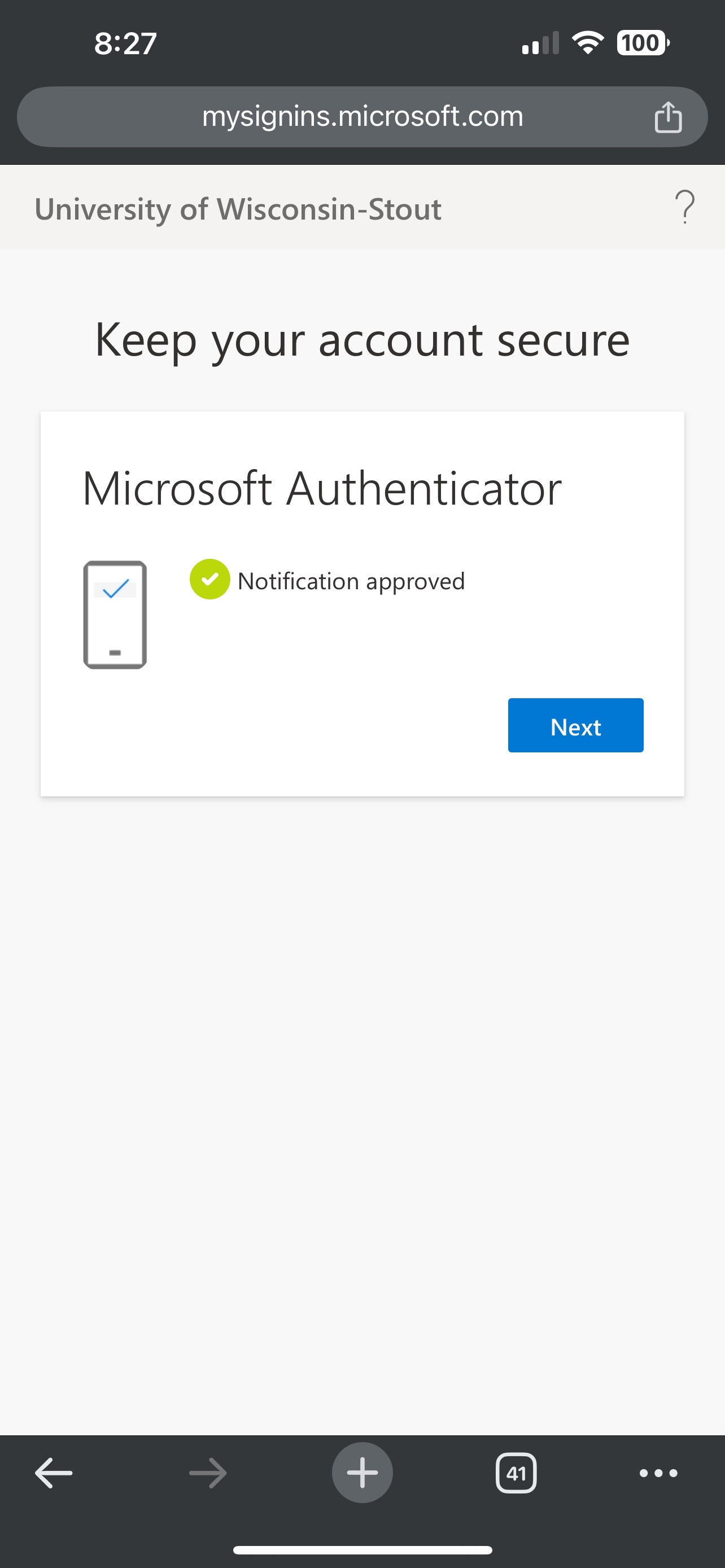This screenshot has width=725, height=1568.
Task: Tap the share icon in address bar
Action: pos(668,116)
